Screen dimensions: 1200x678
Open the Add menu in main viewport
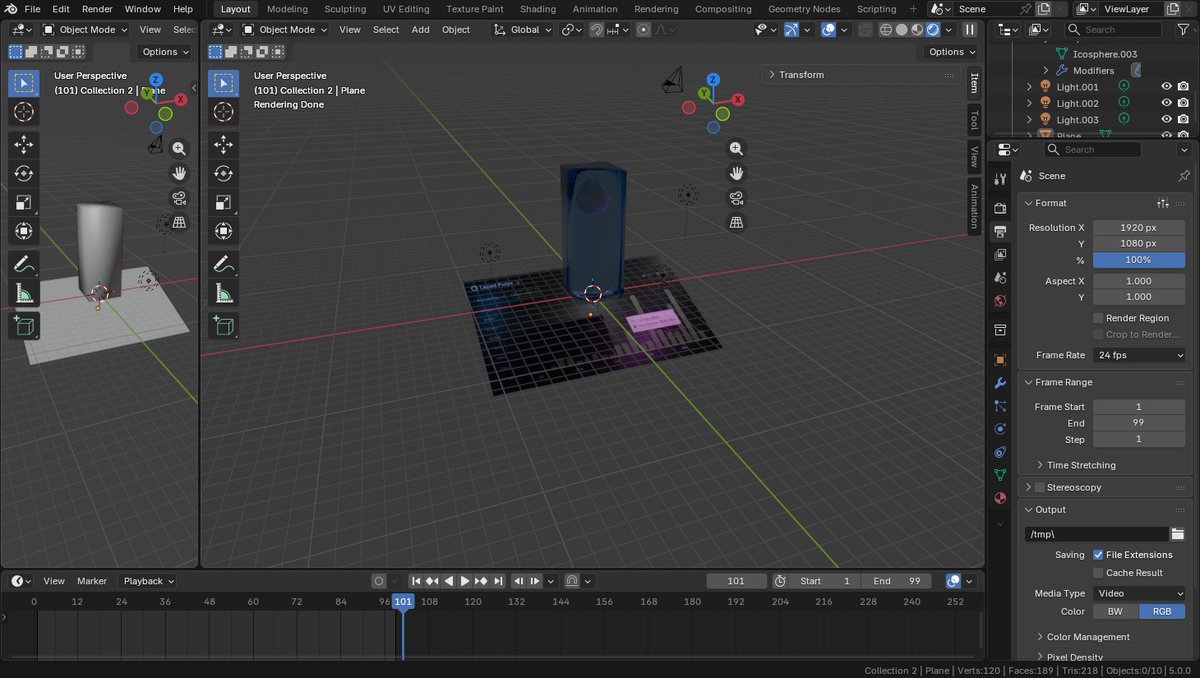[x=421, y=30]
